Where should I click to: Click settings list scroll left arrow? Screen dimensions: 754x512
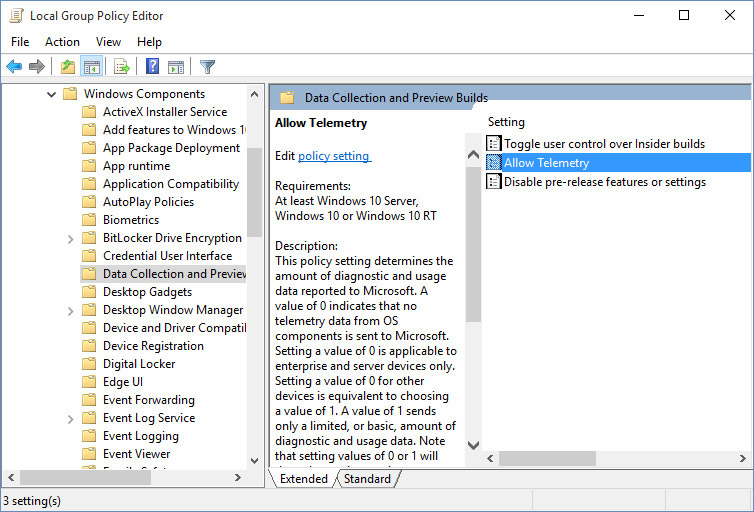click(490, 459)
